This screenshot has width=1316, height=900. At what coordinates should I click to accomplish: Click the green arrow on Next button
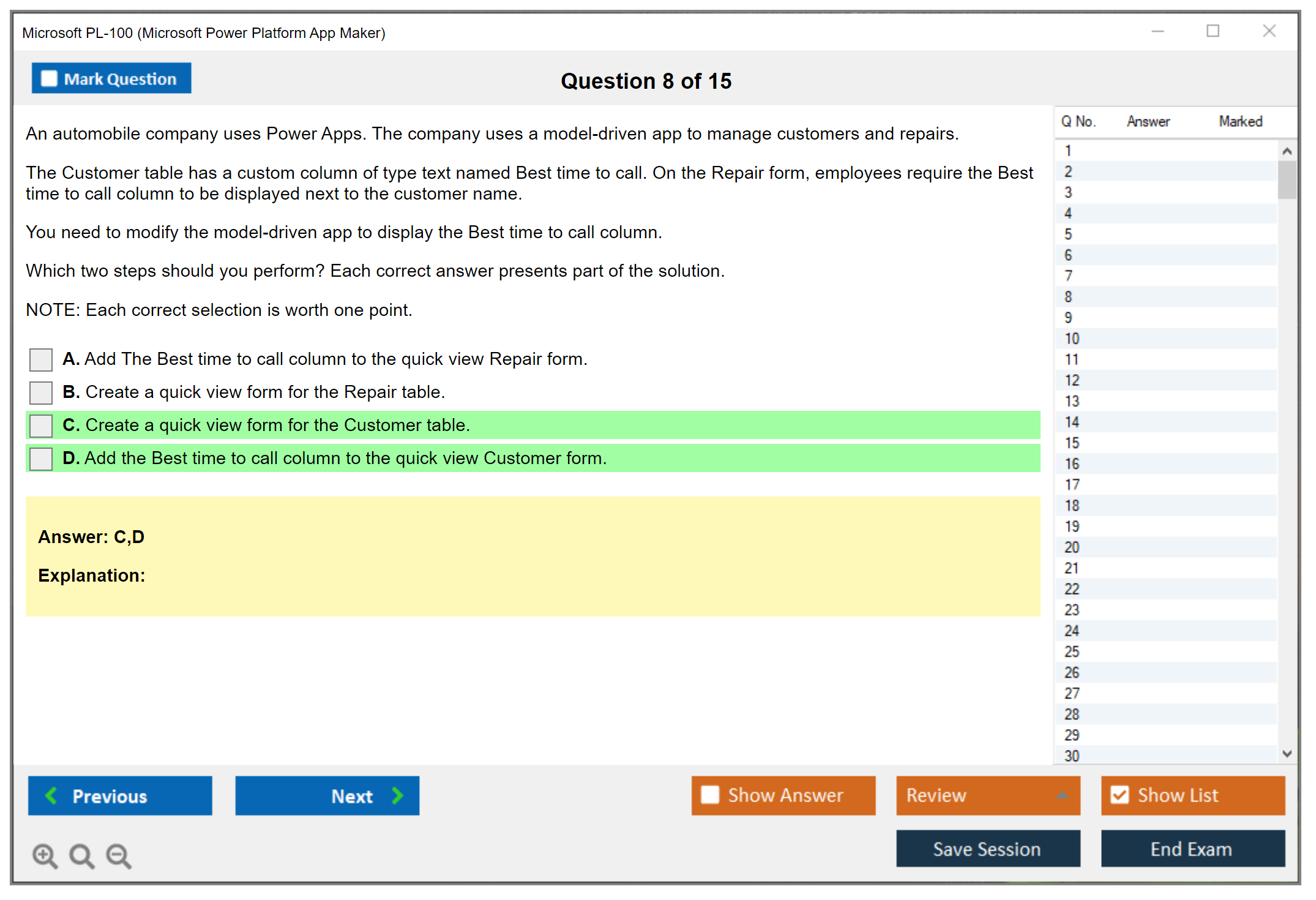397,795
